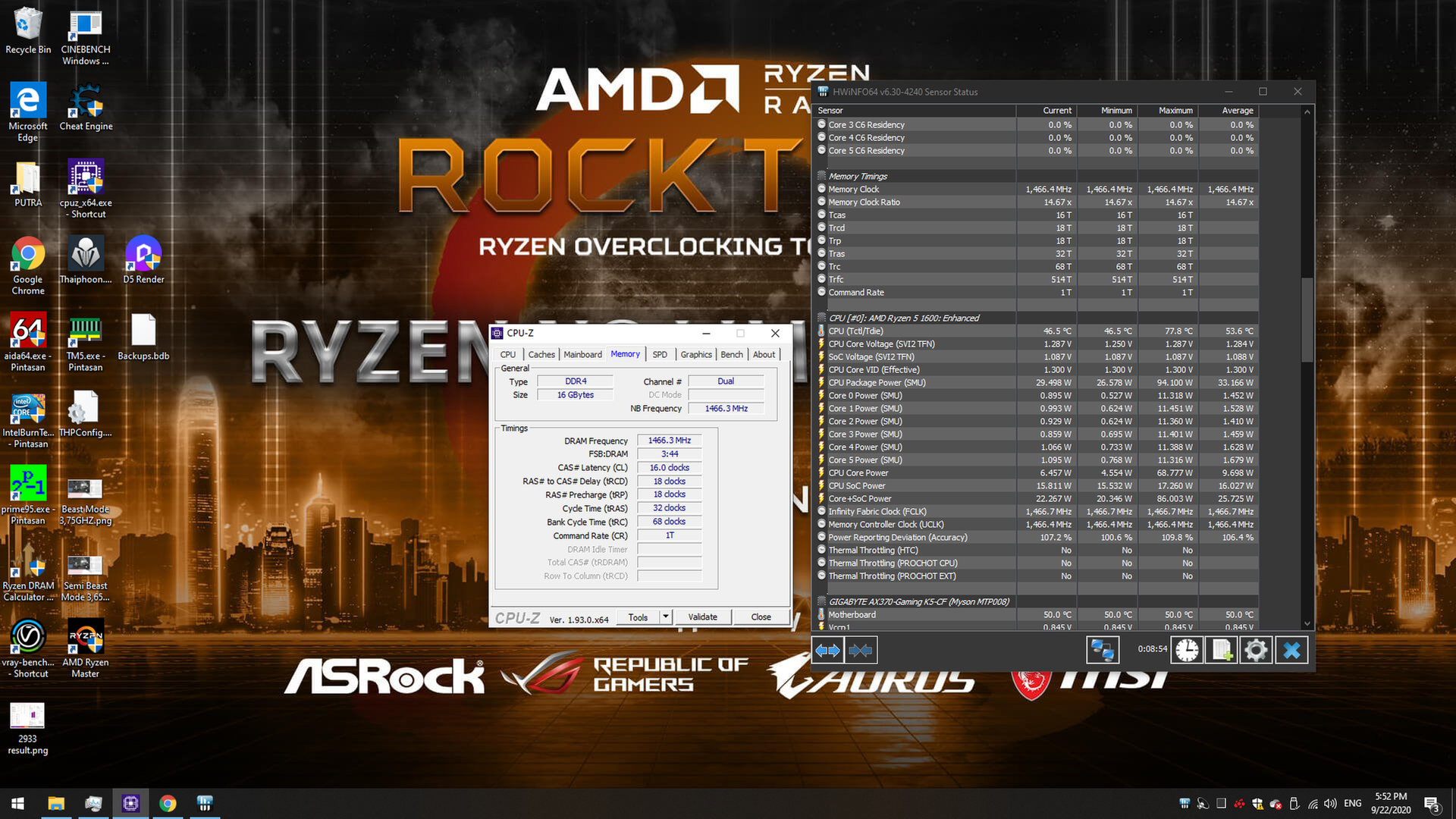This screenshot has width=1456, height=819.
Task: Switch to the Caches tab in CPU-Z
Action: point(541,354)
